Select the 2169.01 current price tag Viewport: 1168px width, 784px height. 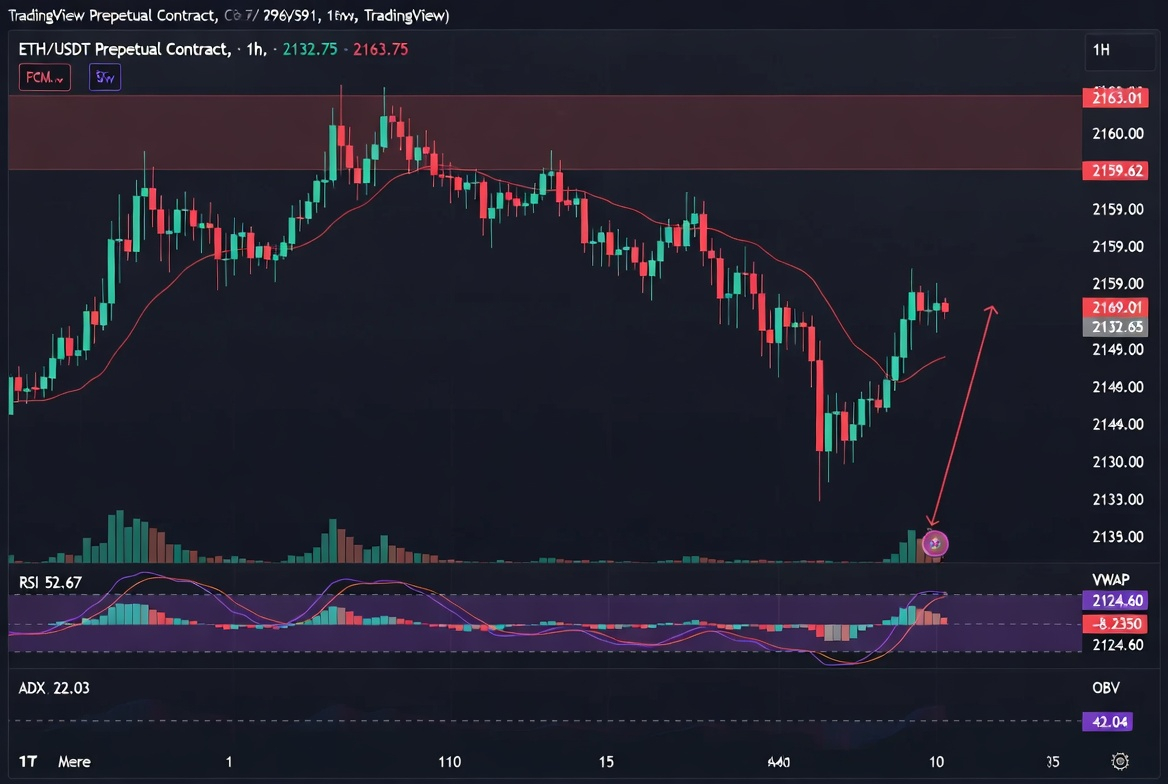(x=1115, y=307)
